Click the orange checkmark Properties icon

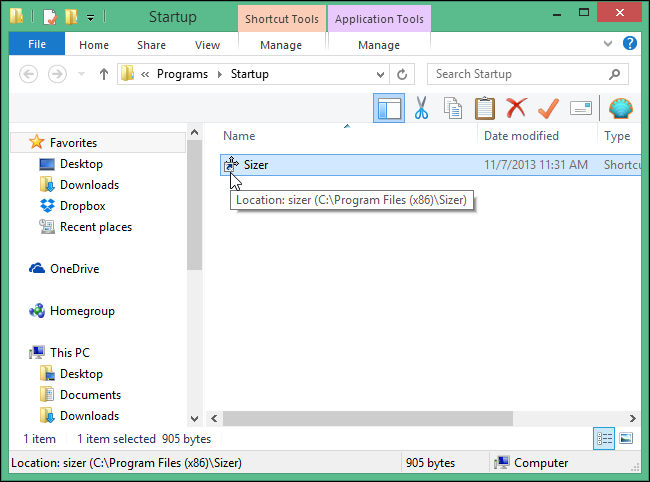[x=548, y=108]
